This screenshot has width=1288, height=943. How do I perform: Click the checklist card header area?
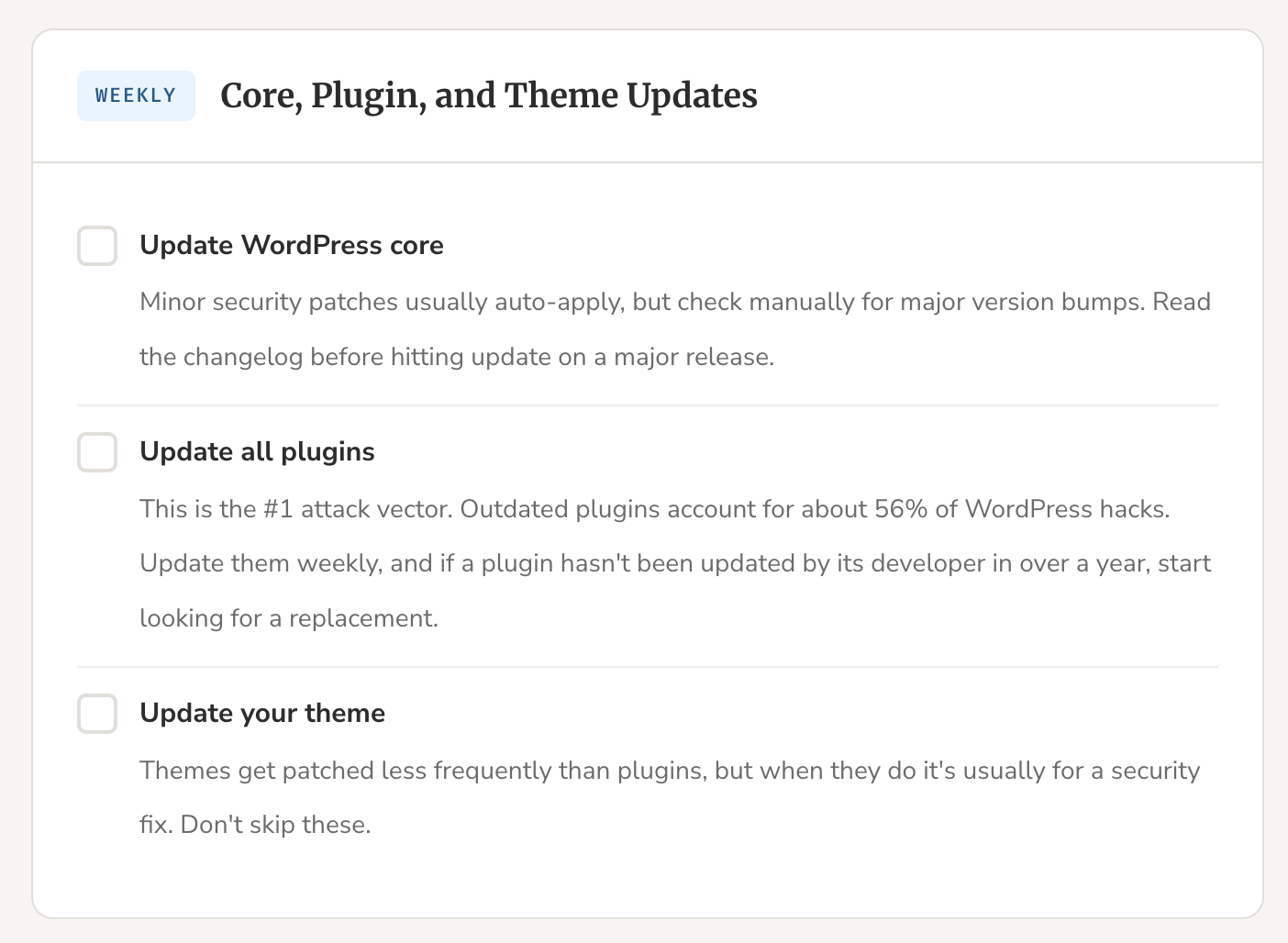642,95
